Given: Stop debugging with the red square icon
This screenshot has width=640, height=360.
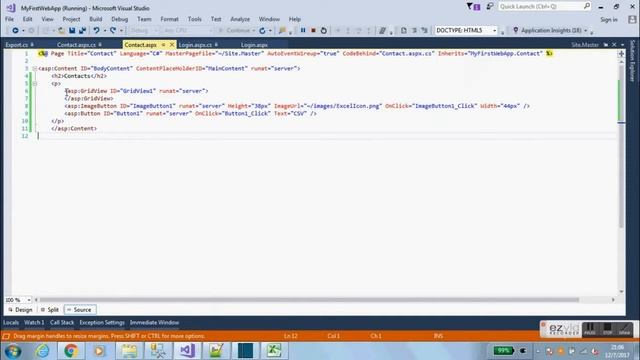Looking at the screenshot, I should pos(313,30).
